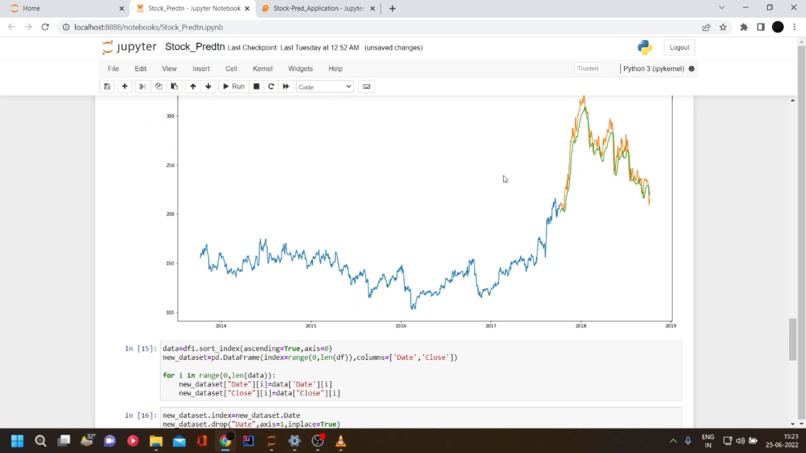Restart kernel and run all cells icon

coord(286,86)
